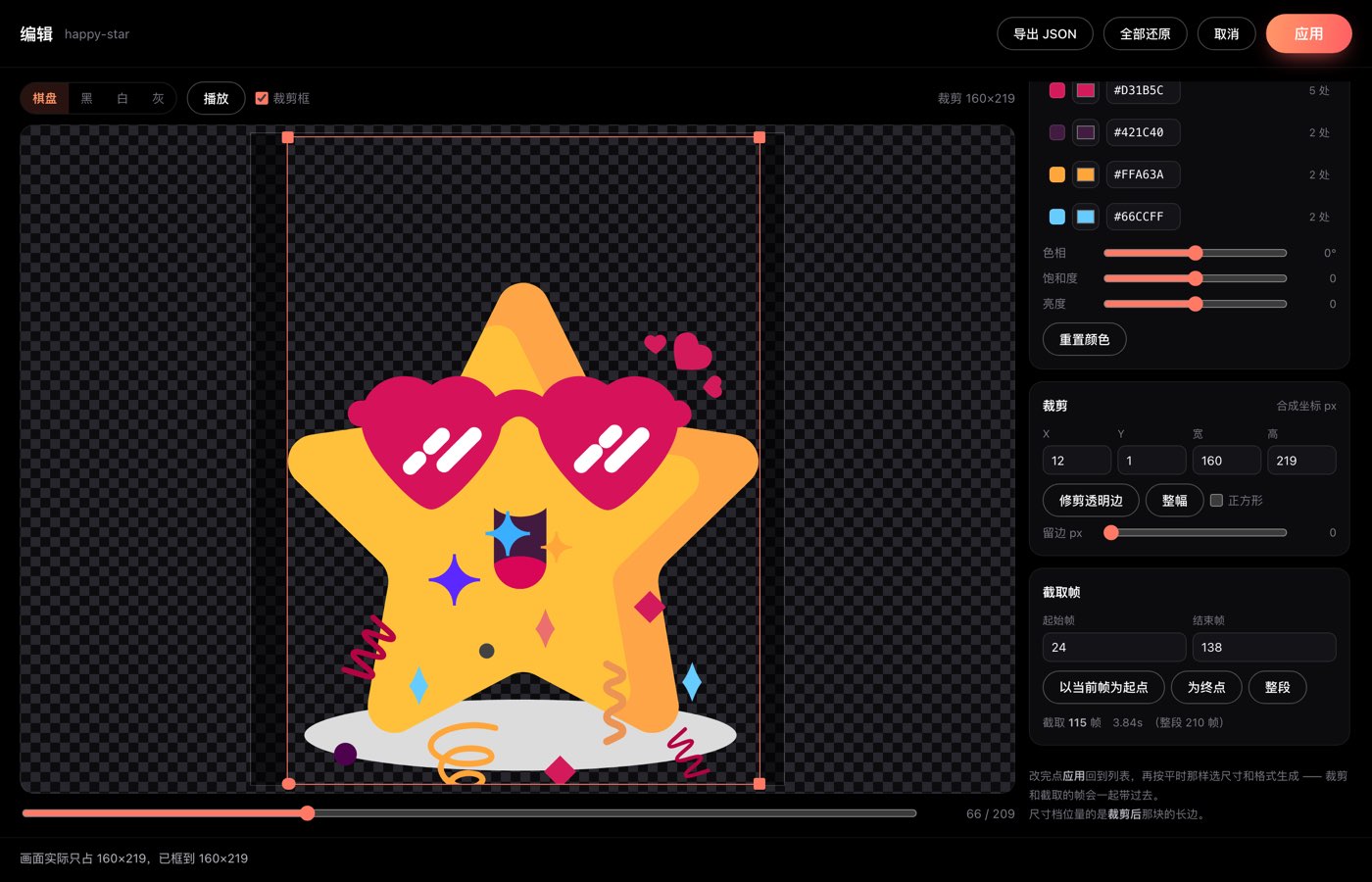Select the 灰 background option
This screenshot has width=1372, height=882.
(x=158, y=98)
